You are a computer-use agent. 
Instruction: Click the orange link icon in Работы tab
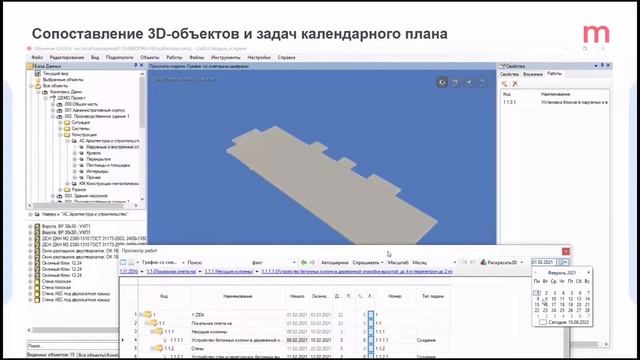pyautogui.click(x=504, y=84)
